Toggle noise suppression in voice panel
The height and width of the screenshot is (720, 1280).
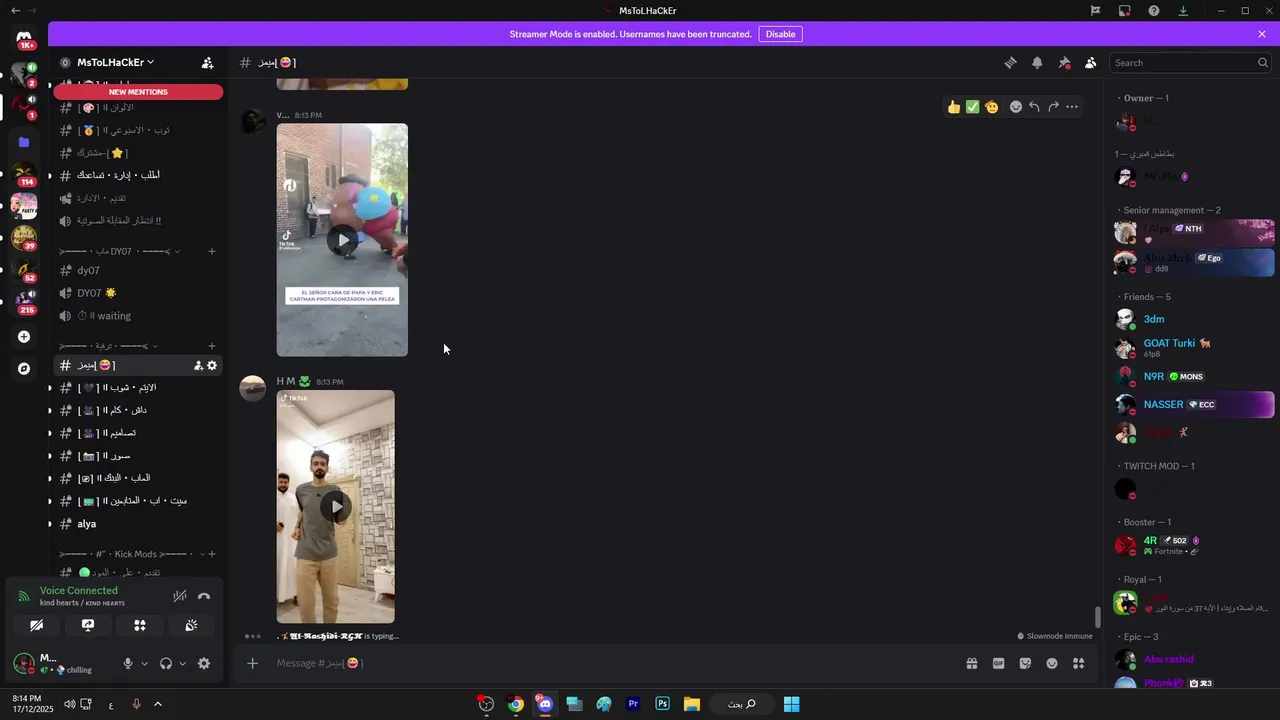click(180, 596)
